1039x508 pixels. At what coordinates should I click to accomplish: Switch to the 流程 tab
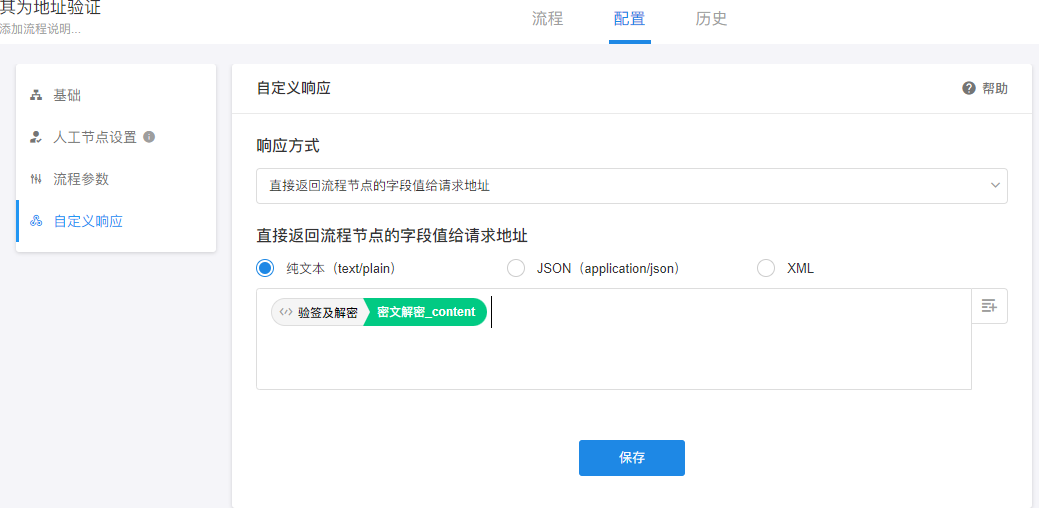tap(547, 18)
